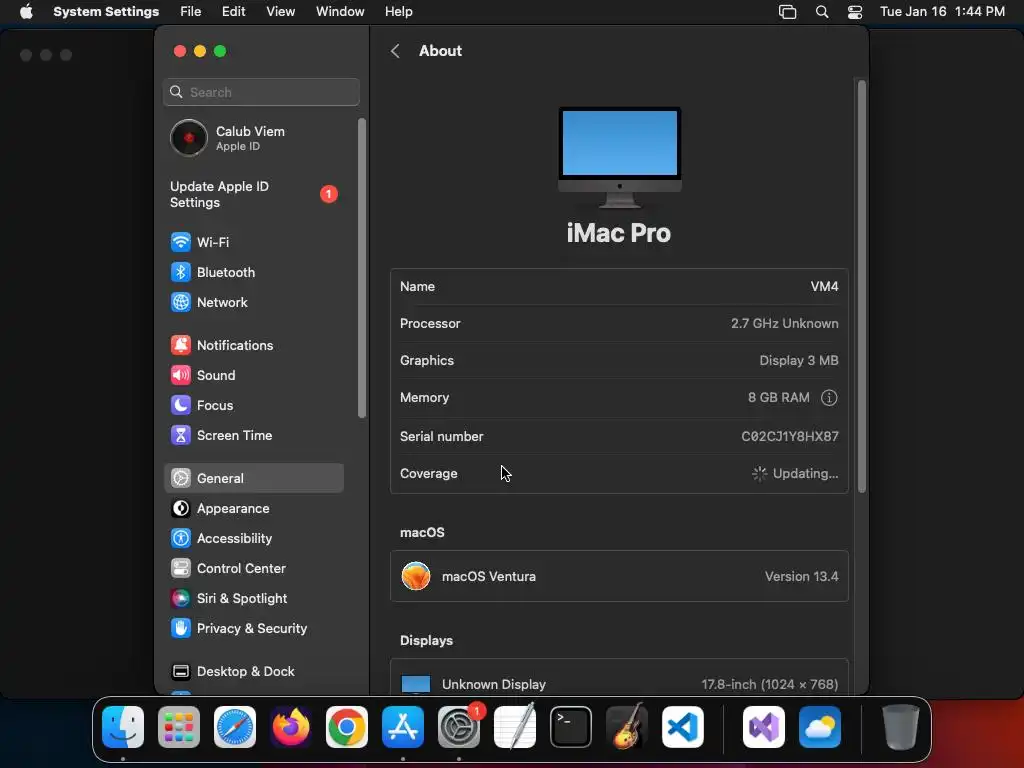The width and height of the screenshot is (1024, 768).
Task: Click the 2.7 GHz Unknown processor value
Action: [x=784, y=323]
